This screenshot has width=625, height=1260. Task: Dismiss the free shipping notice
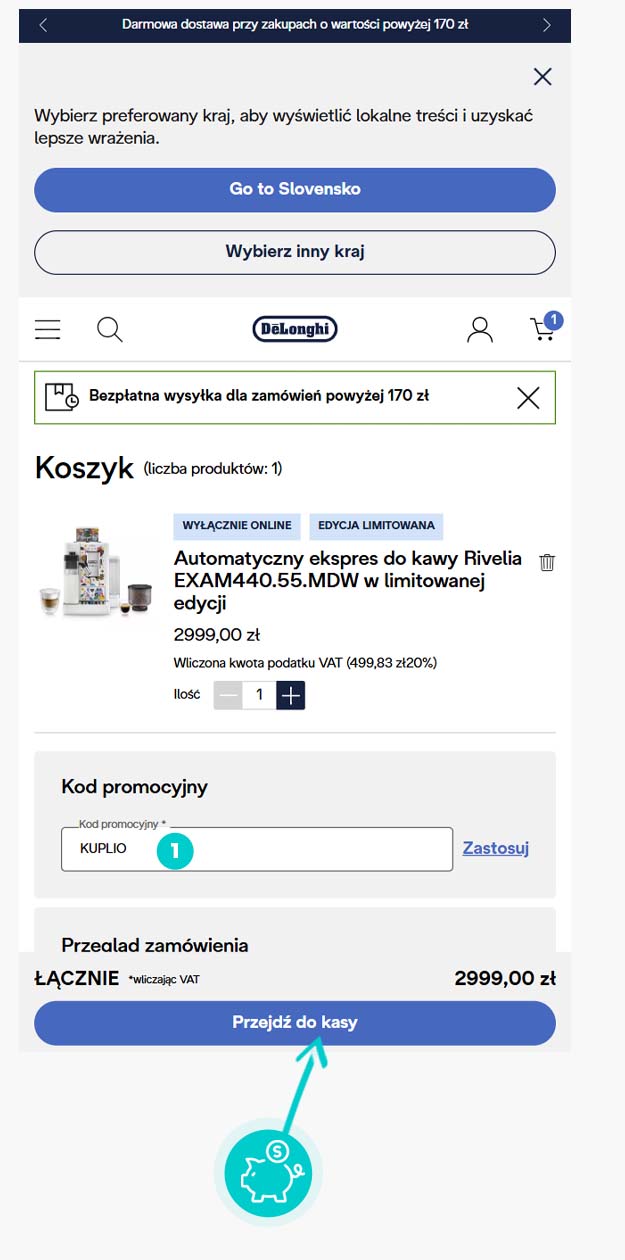[x=528, y=397]
